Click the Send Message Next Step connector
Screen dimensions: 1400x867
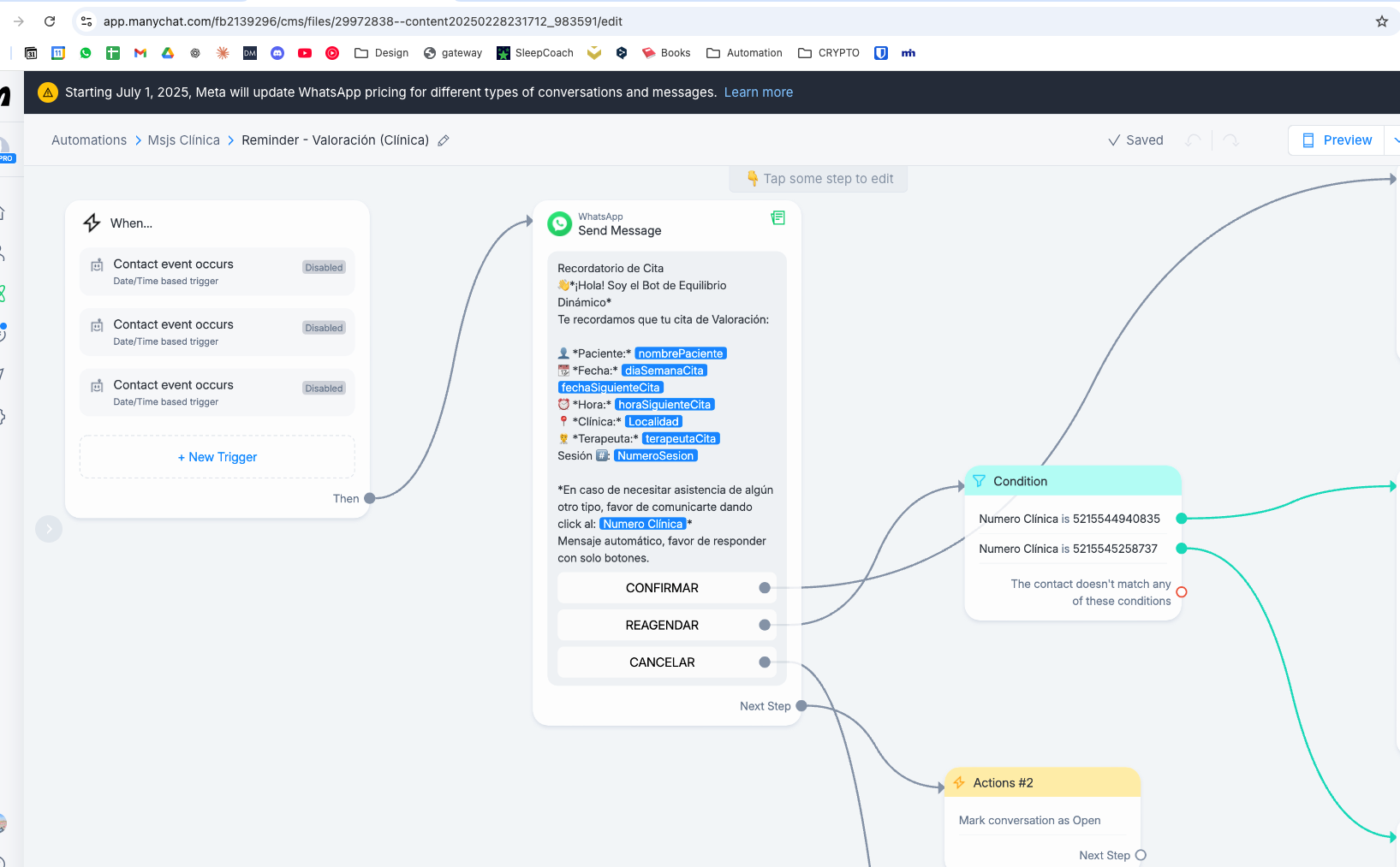click(801, 706)
